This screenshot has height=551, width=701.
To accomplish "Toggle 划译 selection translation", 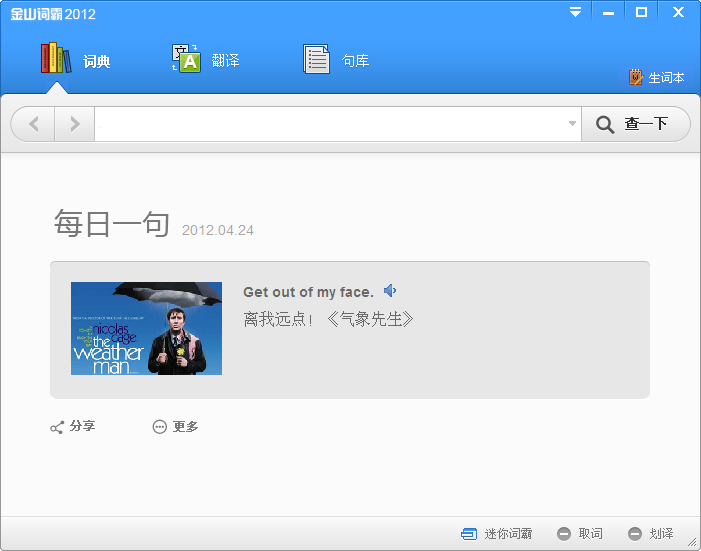I will click(651, 534).
